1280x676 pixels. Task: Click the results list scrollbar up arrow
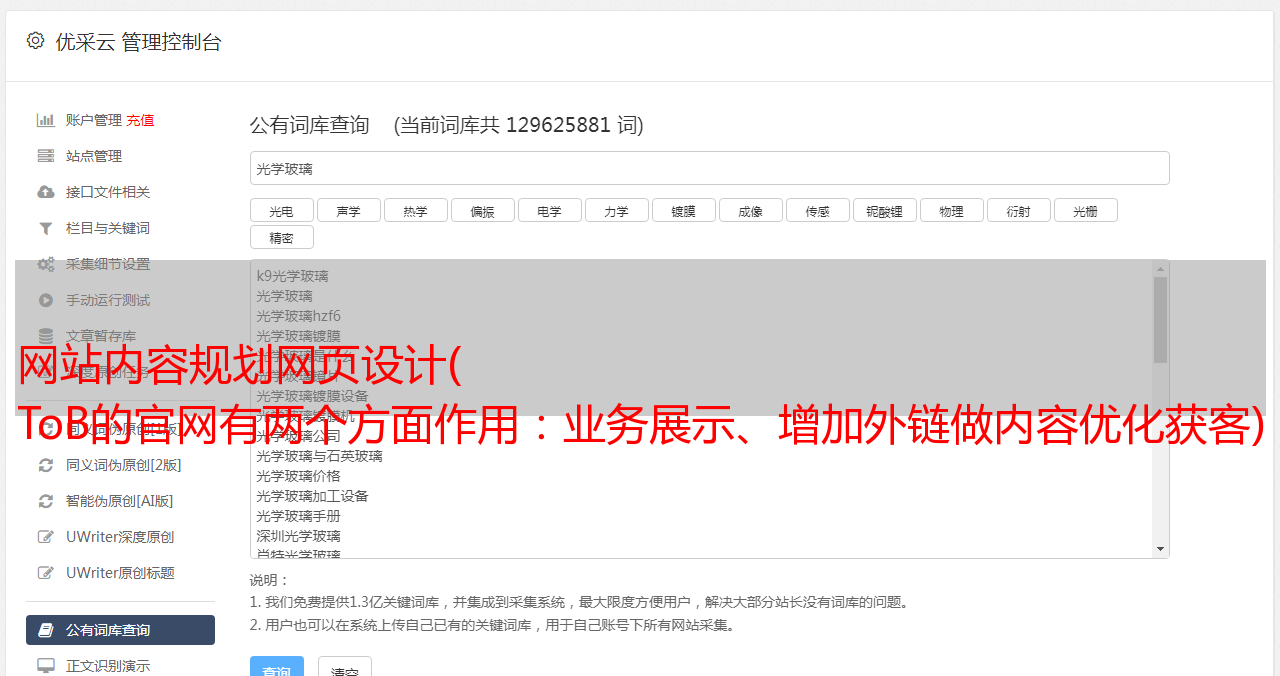coord(1160,269)
